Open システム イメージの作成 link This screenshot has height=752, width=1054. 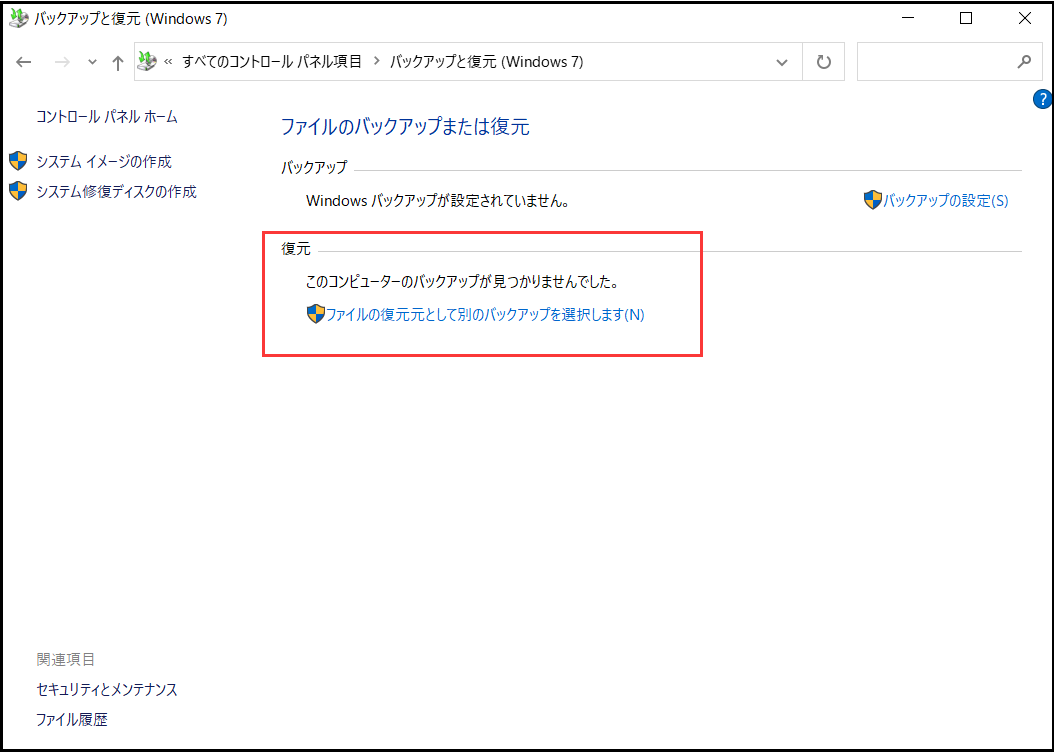coord(104,161)
